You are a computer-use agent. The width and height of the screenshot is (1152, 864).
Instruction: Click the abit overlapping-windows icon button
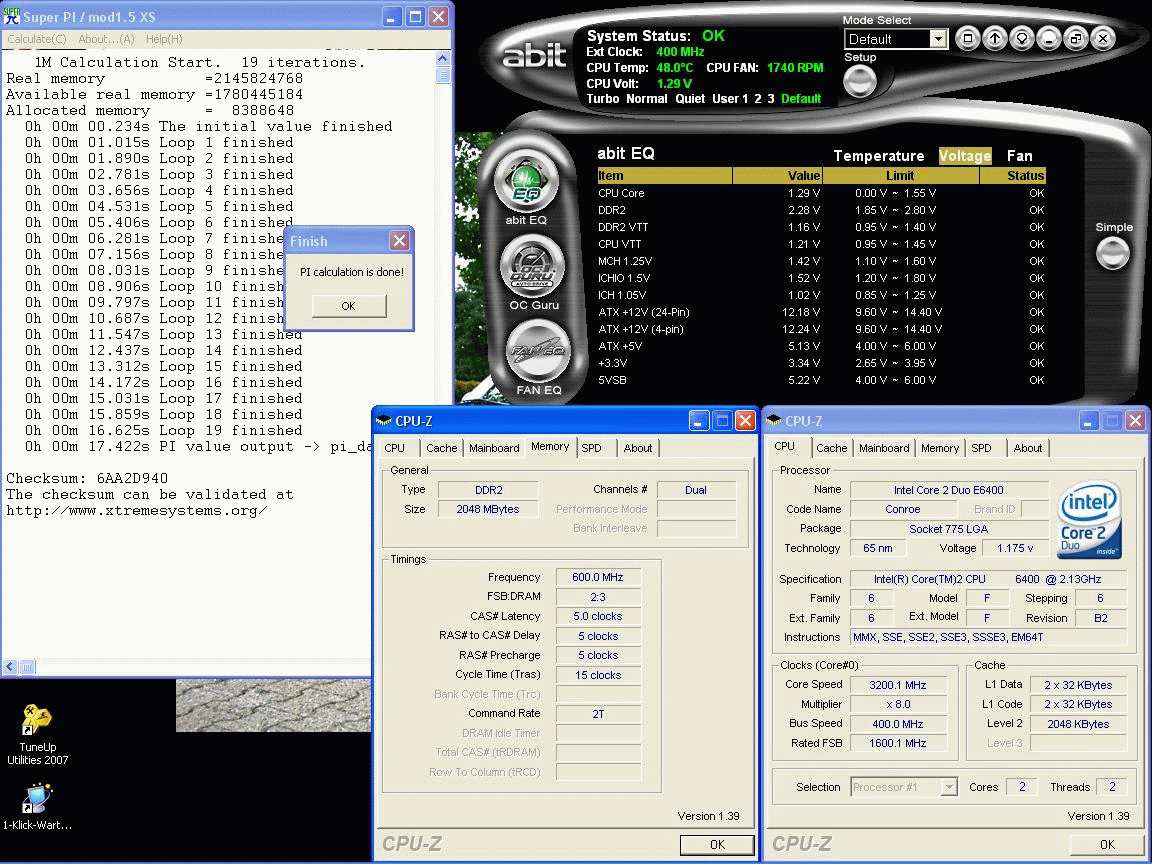(1076, 38)
